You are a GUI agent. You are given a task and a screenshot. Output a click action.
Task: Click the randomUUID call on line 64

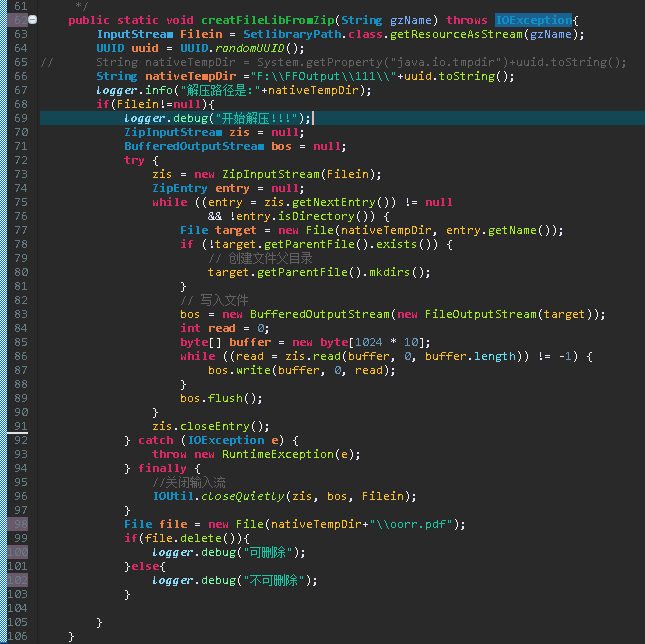250,48
